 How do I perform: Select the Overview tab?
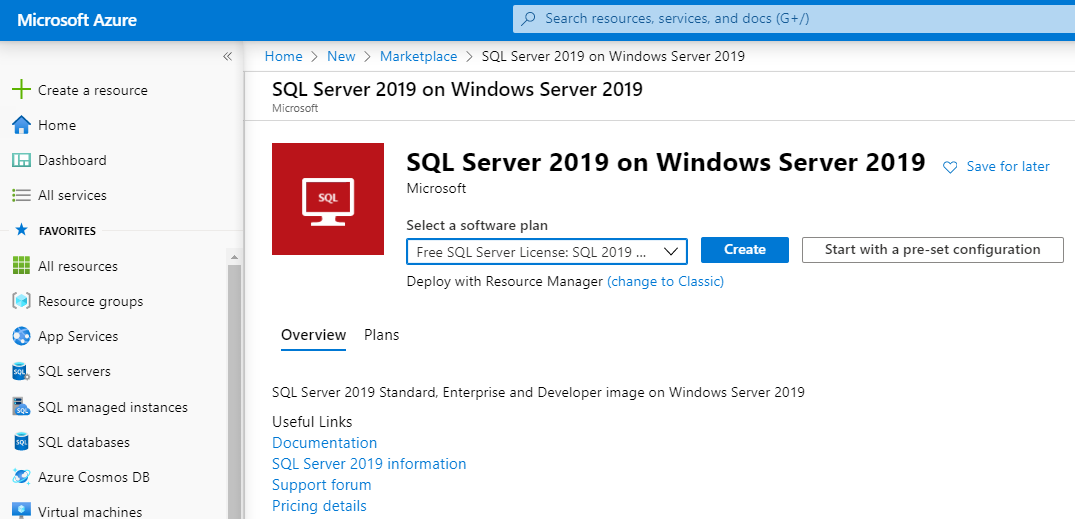pyautogui.click(x=313, y=335)
